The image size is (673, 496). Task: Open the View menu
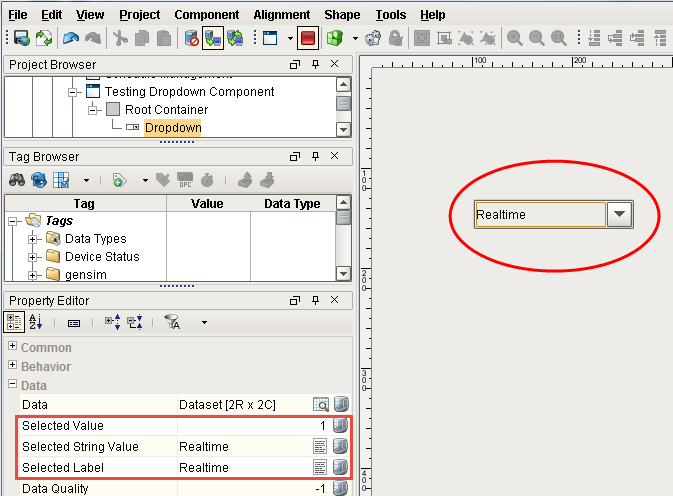(90, 15)
